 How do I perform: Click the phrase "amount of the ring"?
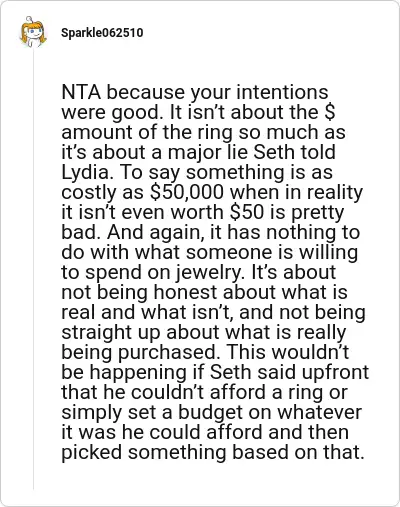pos(147,132)
